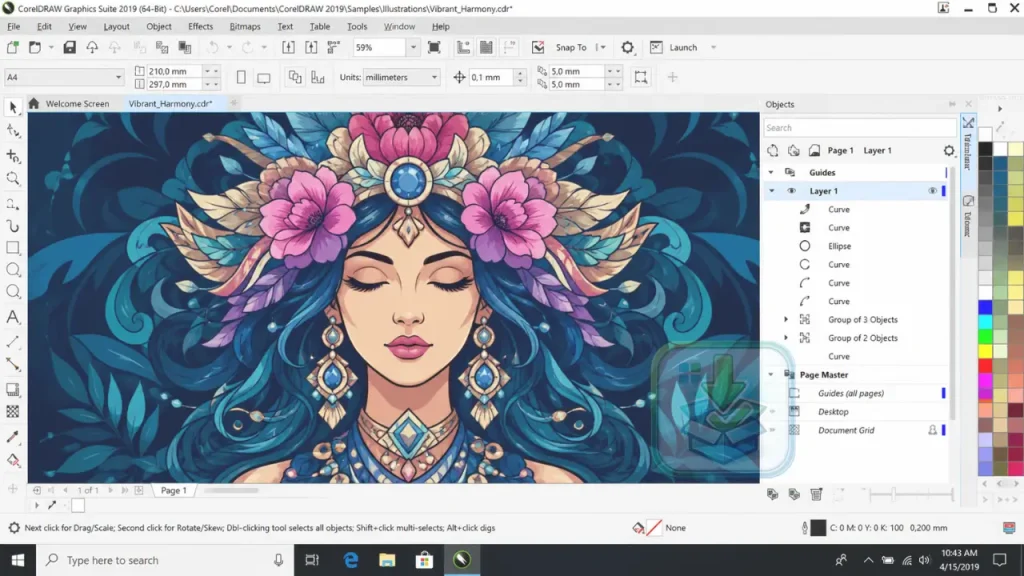Image resolution: width=1024 pixels, height=576 pixels.
Task: Select the Desktop item in Page Master
Action: [833, 411]
